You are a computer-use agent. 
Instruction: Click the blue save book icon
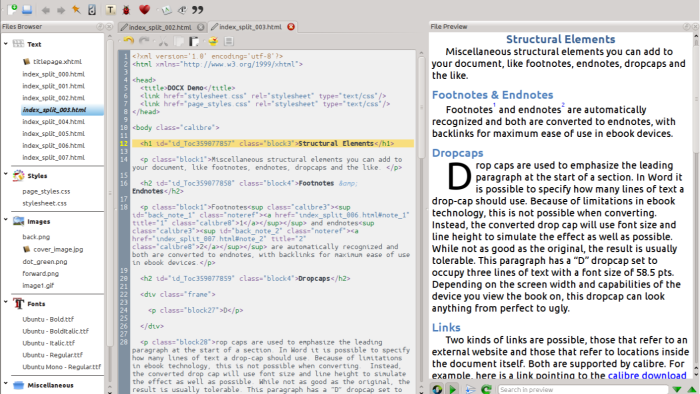pyautogui.click(x=27, y=9)
